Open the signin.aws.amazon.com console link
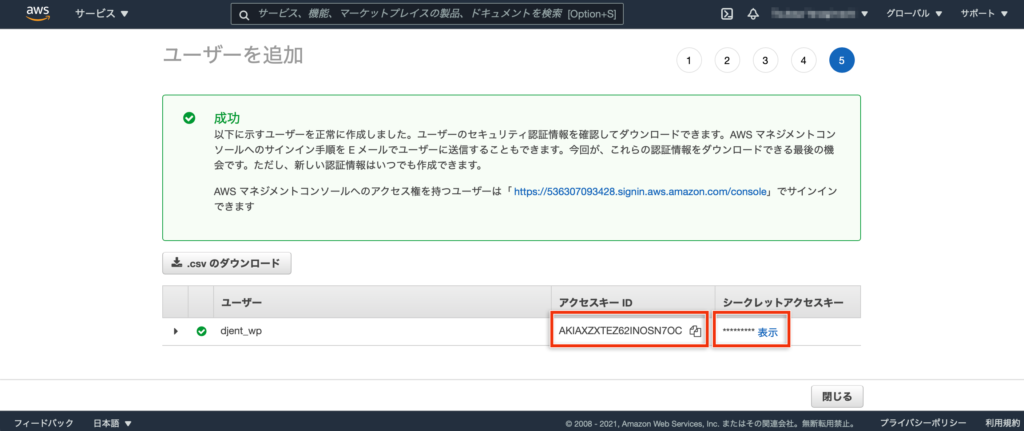 click(639, 192)
